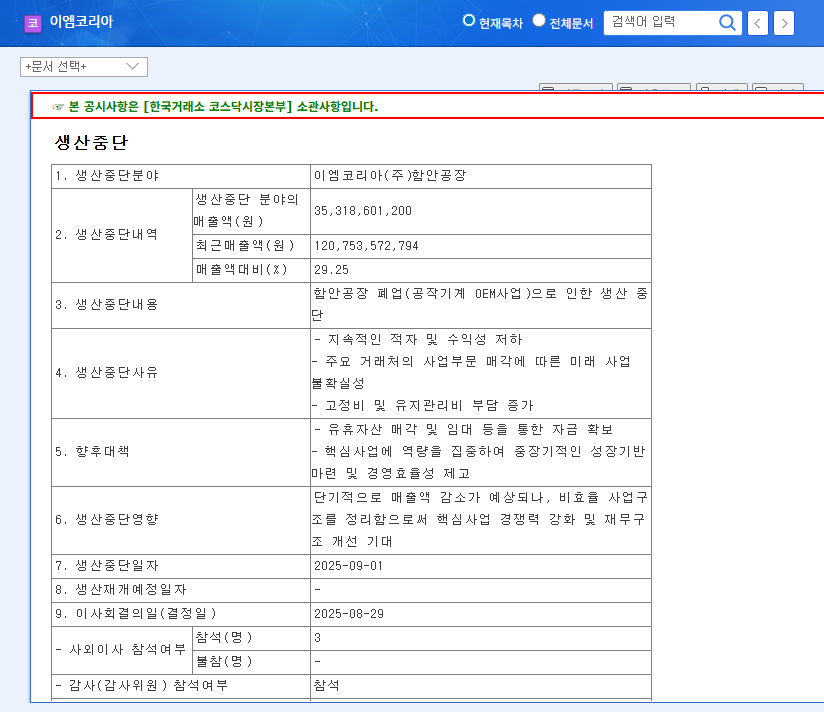Click the 생산중단 document title
This screenshot has height=712, width=824.
click(91, 142)
